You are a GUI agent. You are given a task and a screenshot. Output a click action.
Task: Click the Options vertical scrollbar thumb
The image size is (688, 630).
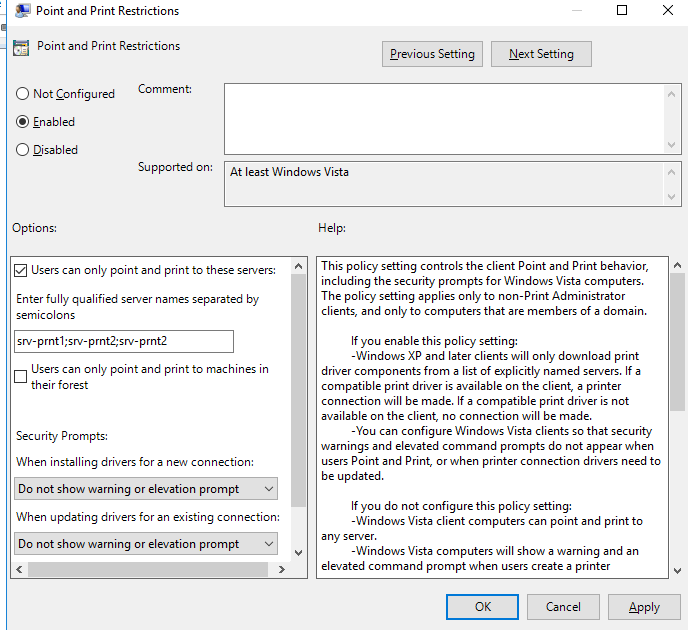tap(298, 390)
